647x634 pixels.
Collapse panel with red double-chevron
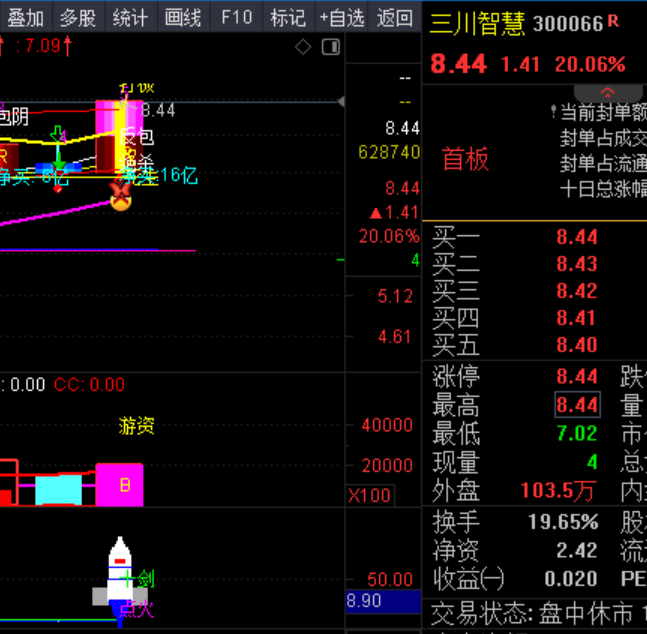608,93
